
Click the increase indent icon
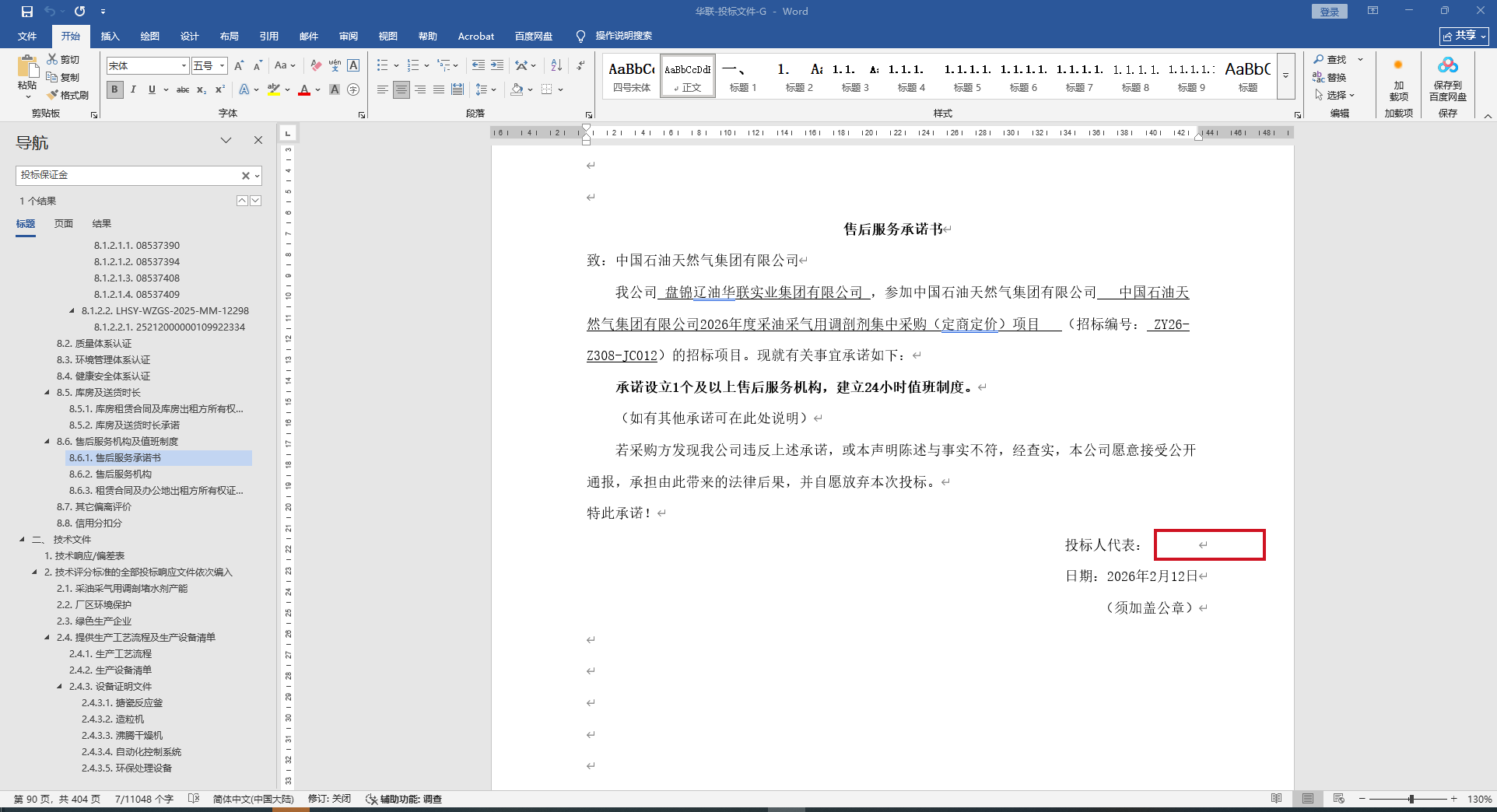point(497,65)
